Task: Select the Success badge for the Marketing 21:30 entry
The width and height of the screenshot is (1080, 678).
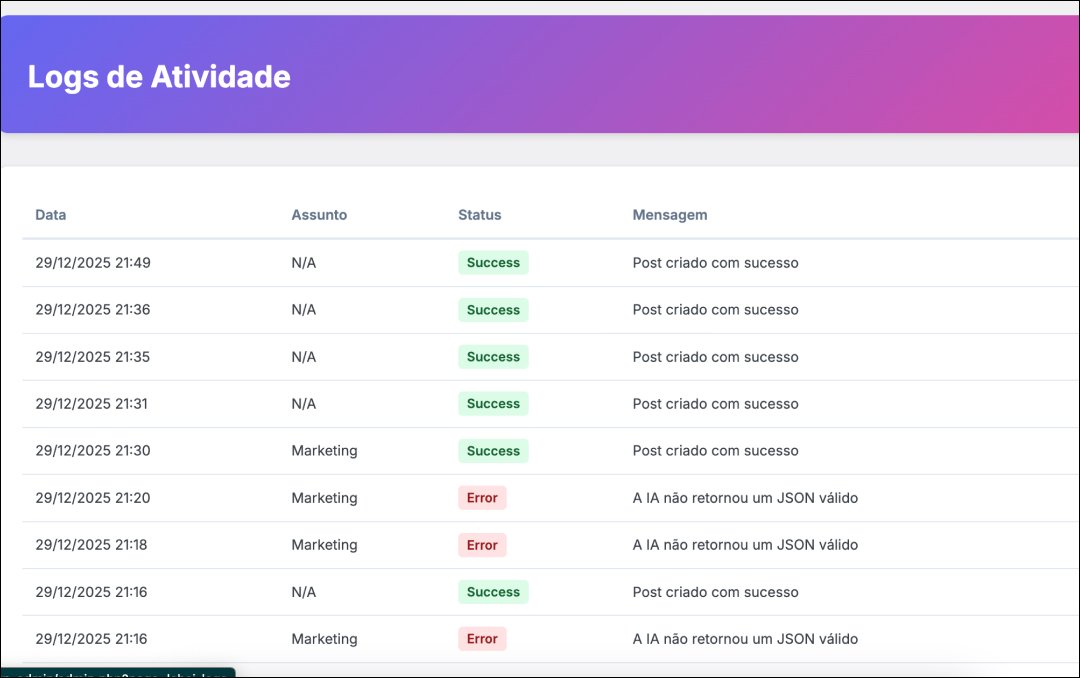Action: 492,451
